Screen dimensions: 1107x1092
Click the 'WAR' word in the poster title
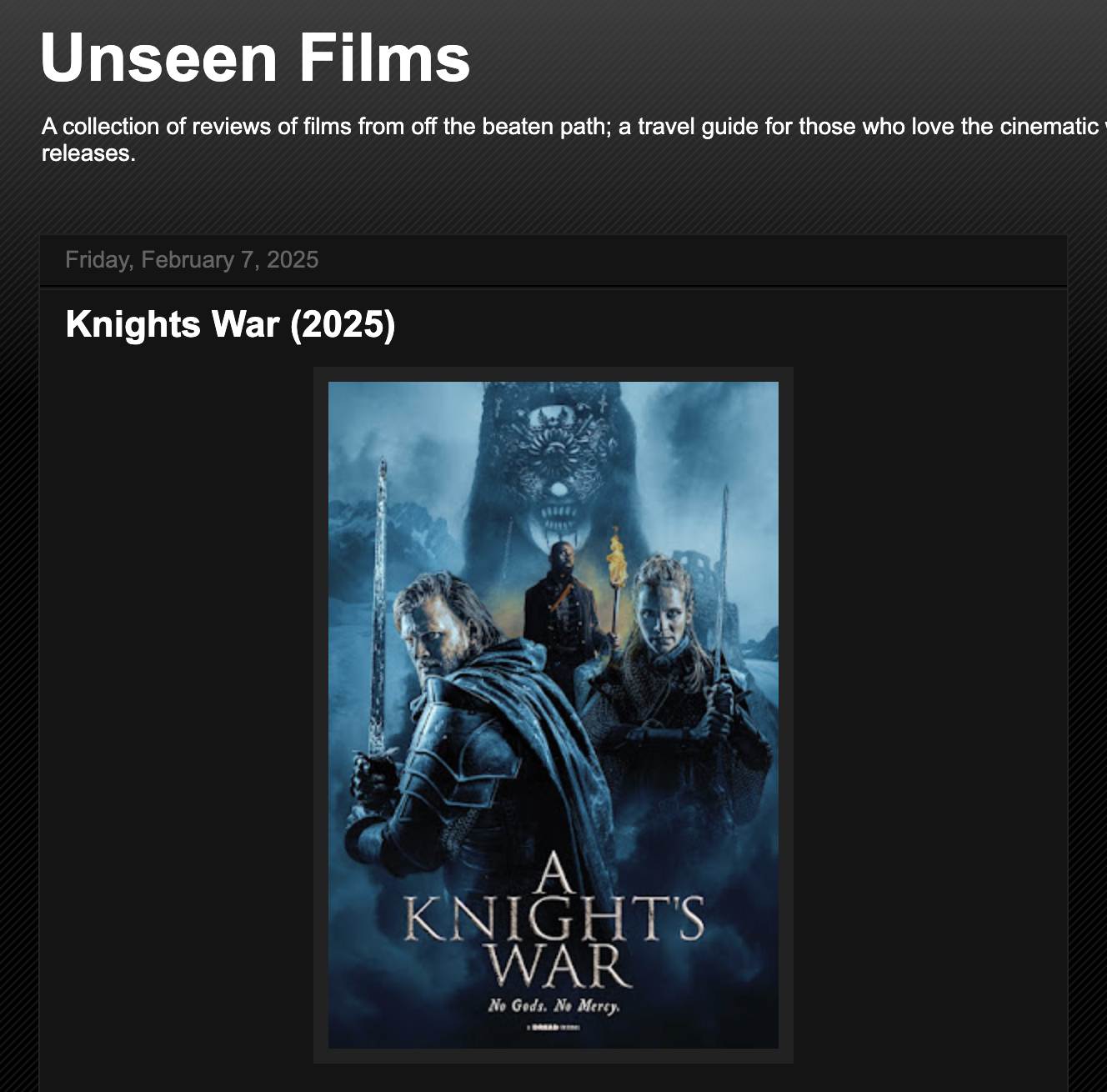(557, 965)
